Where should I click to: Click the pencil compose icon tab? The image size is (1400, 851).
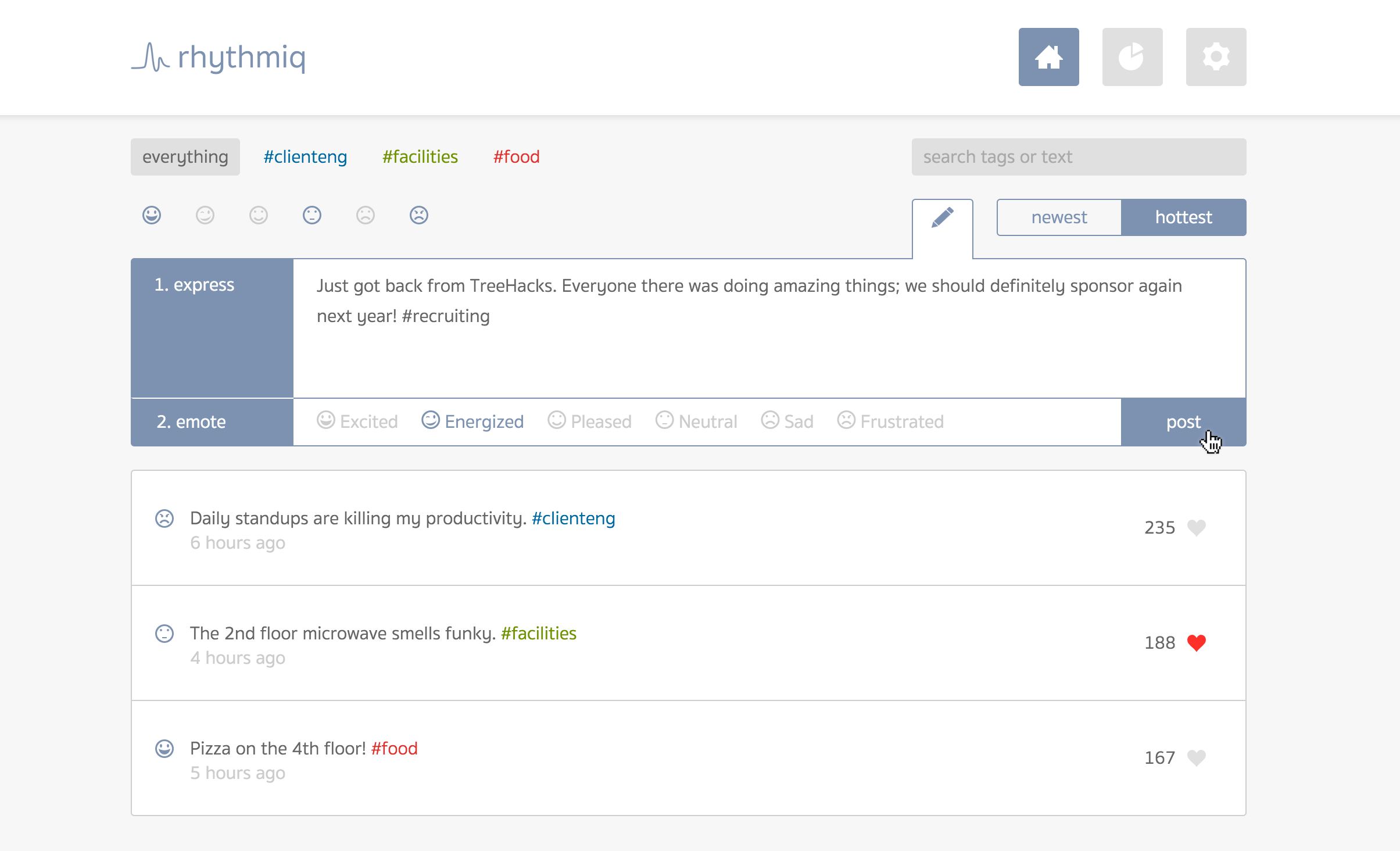coord(942,218)
